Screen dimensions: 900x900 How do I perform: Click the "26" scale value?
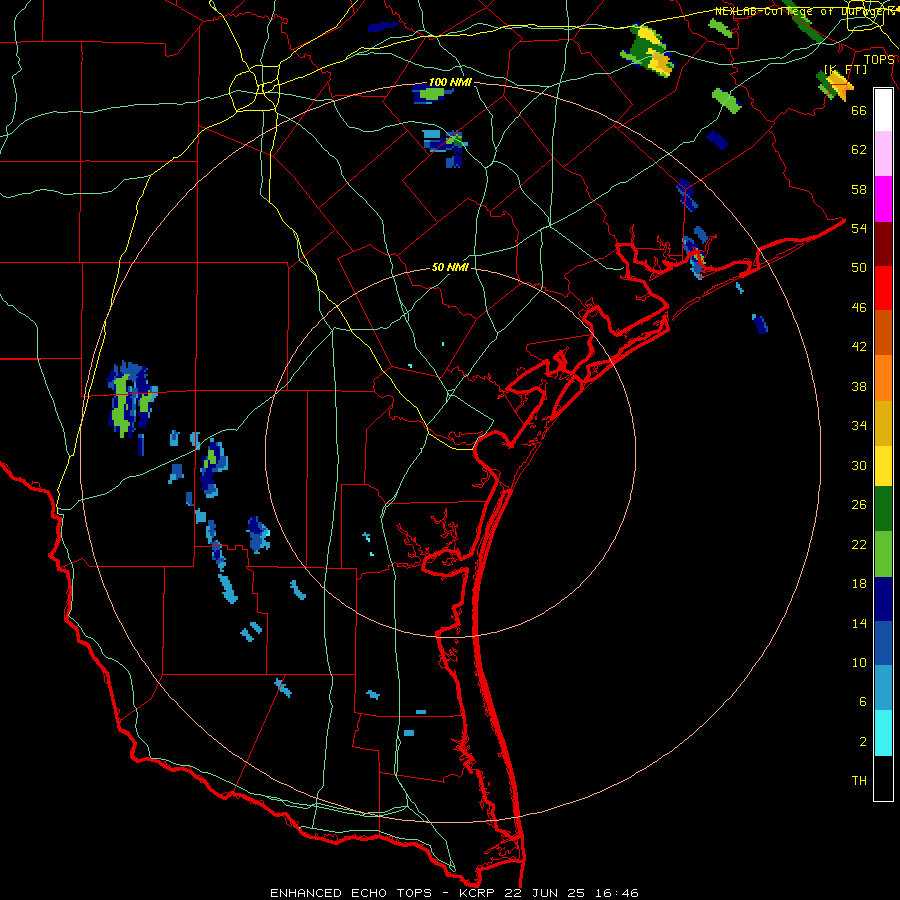tap(859, 504)
